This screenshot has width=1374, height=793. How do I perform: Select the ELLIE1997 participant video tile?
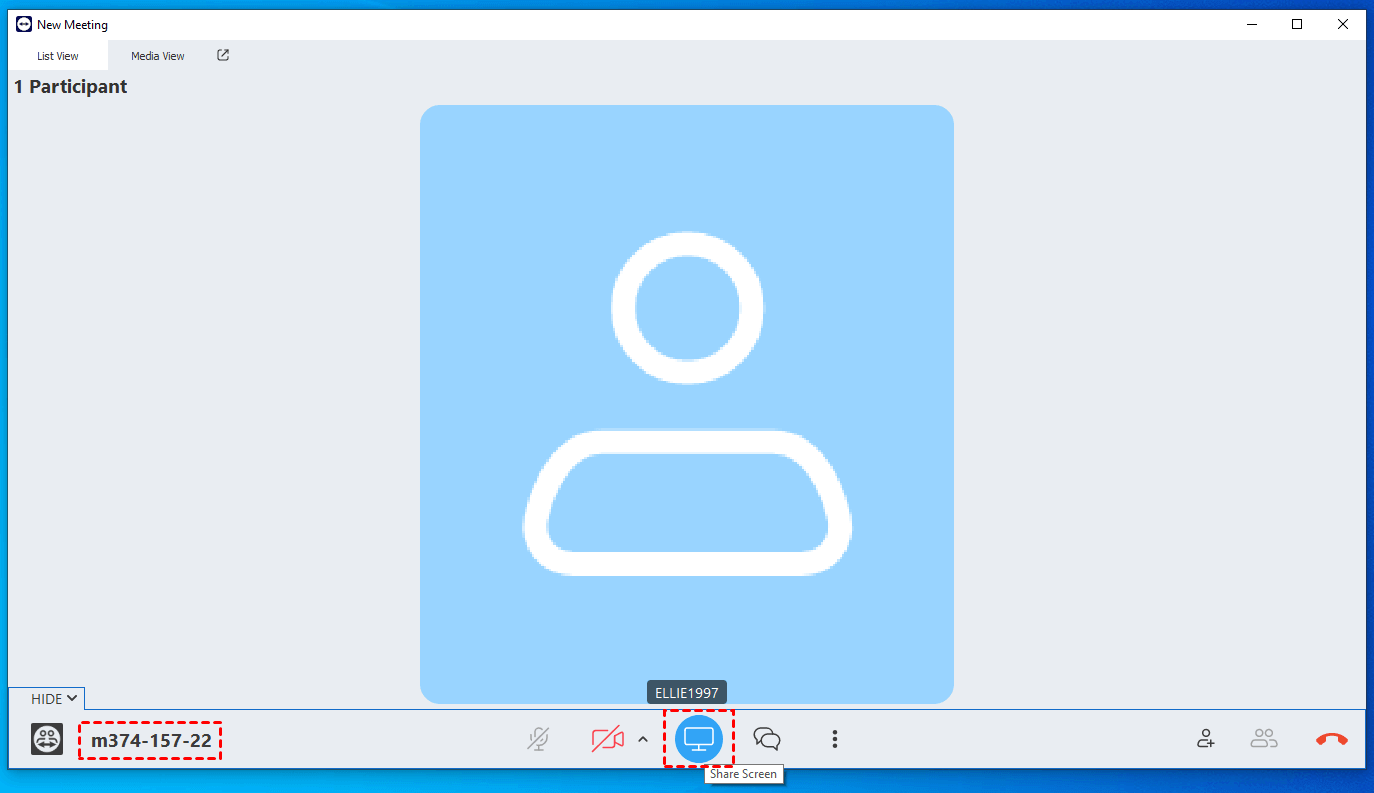pyautogui.click(x=687, y=404)
